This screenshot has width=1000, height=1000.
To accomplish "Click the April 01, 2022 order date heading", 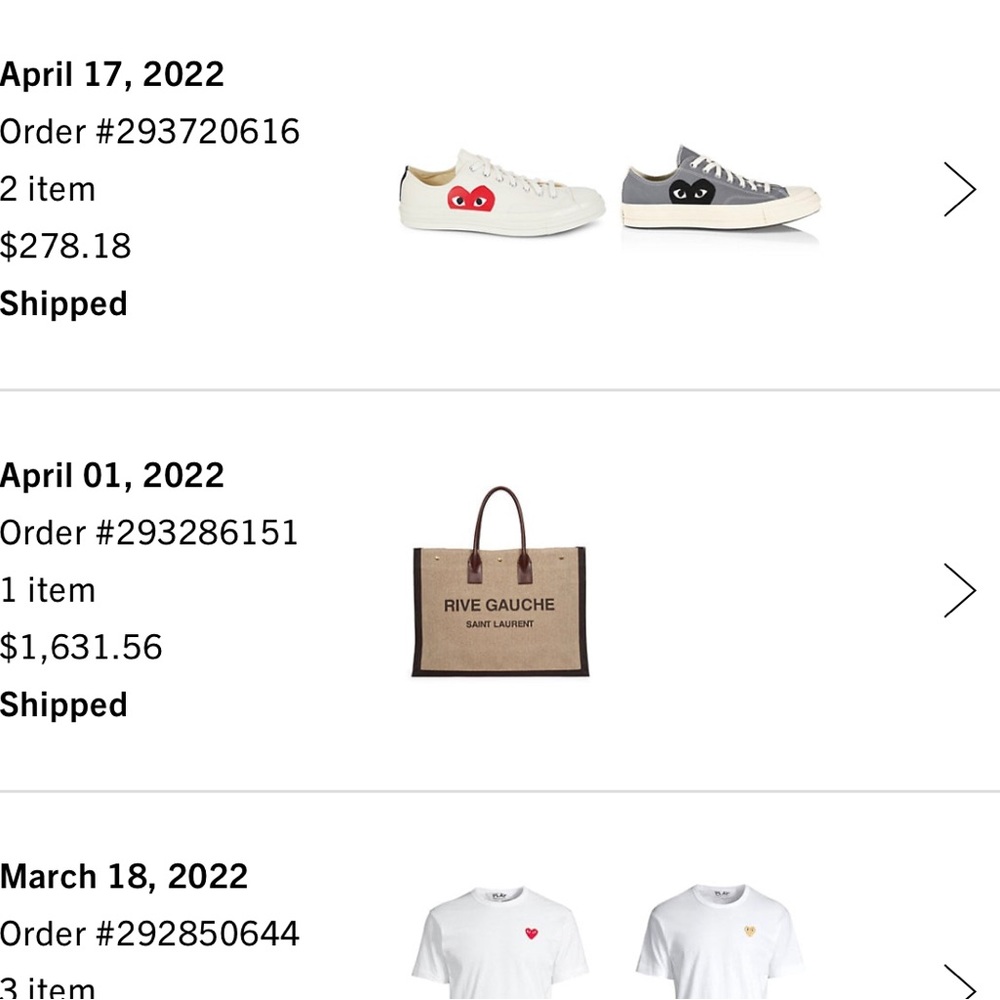I will click(111, 475).
